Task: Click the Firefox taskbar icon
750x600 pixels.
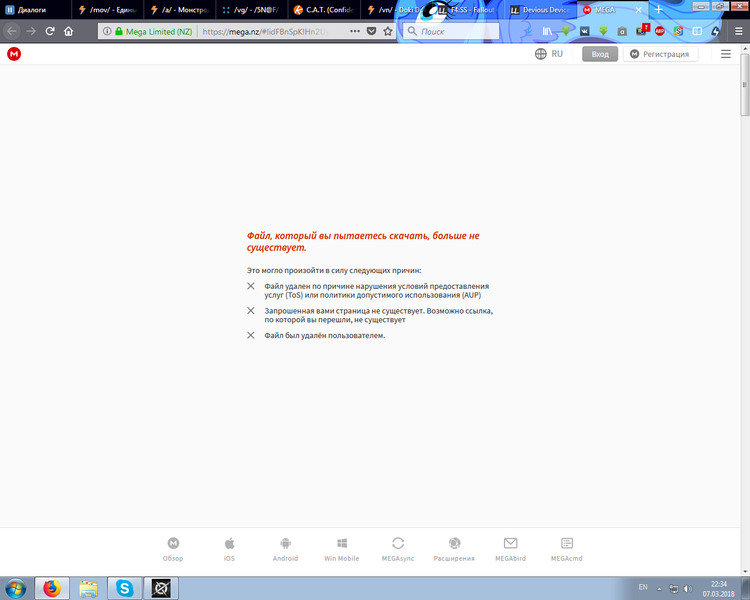Action: click(x=52, y=588)
